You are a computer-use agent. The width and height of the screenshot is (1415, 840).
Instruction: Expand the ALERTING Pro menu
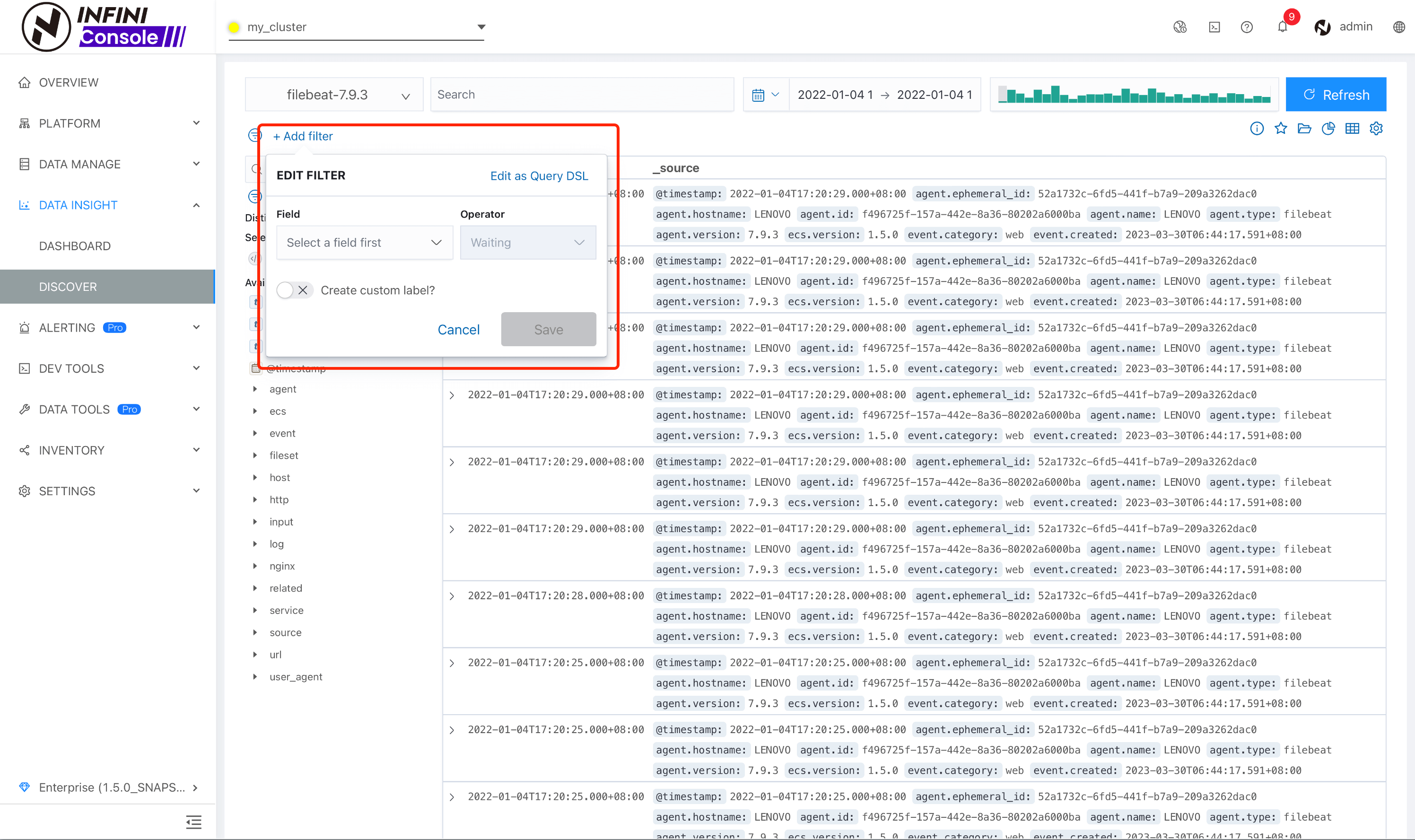(x=107, y=328)
